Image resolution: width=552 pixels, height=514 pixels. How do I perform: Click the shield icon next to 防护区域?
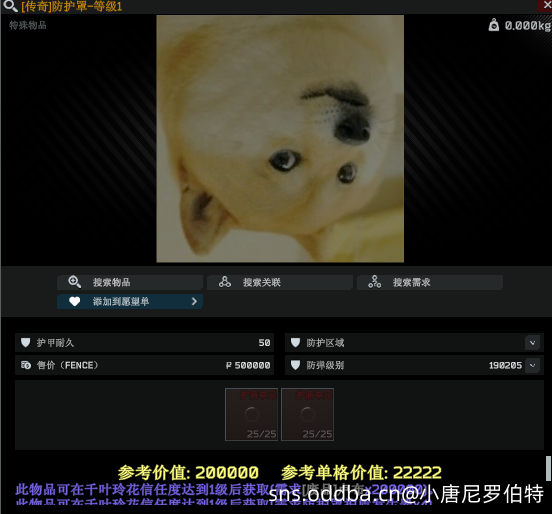pyautogui.click(x=295, y=343)
